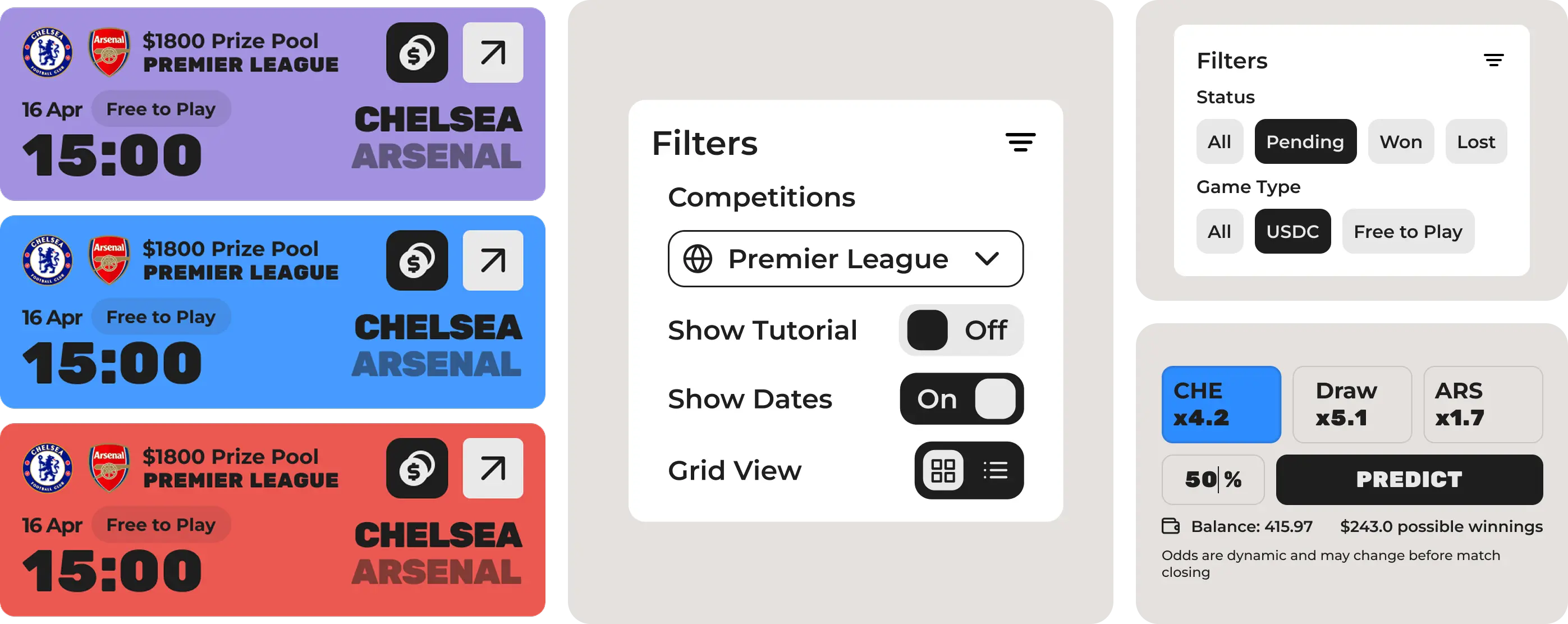Viewport: 1568px width, 624px height.
Task: Click the wallet icon next to Balance
Action: (1170, 526)
